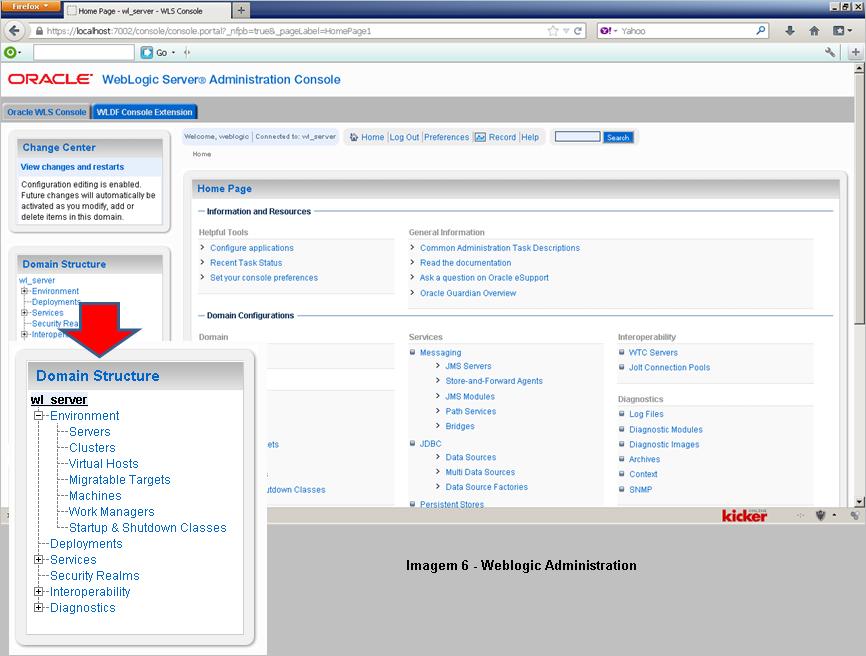
Task: Open a new browser tab with plus button
Action: coord(241,10)
